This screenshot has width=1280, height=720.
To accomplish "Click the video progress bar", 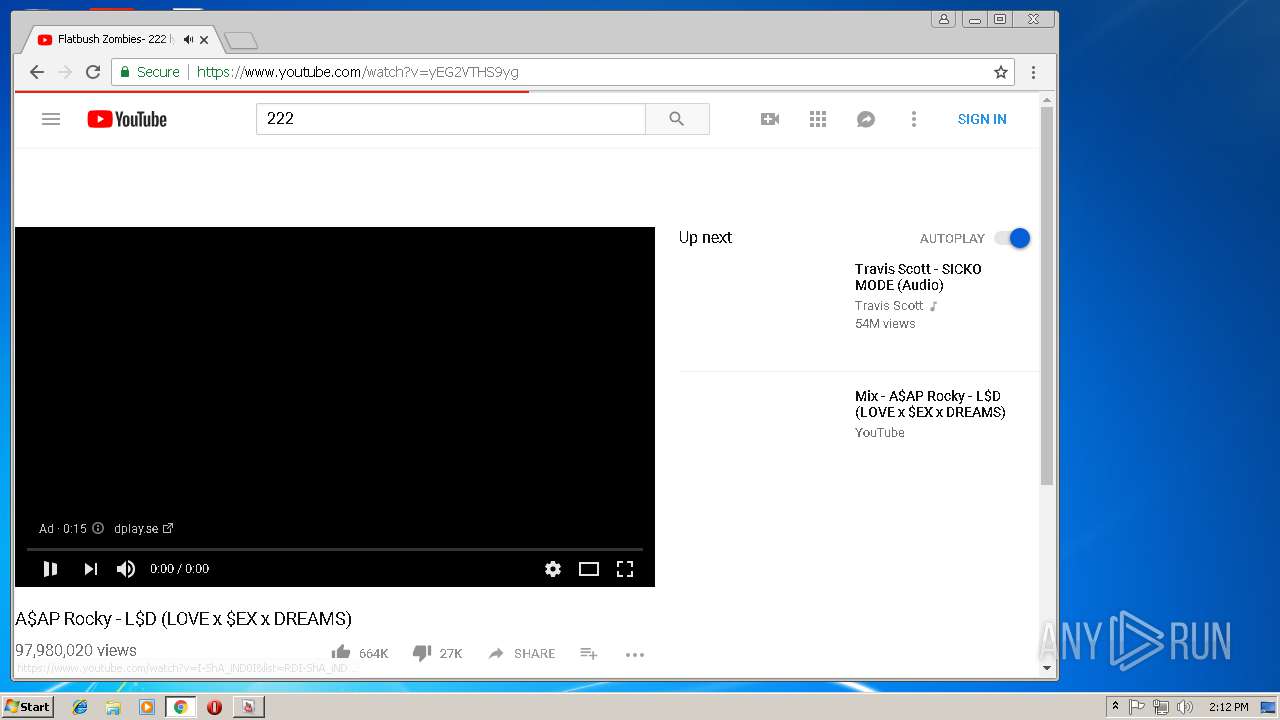I will pyautogui.click(x=334, y=549).
